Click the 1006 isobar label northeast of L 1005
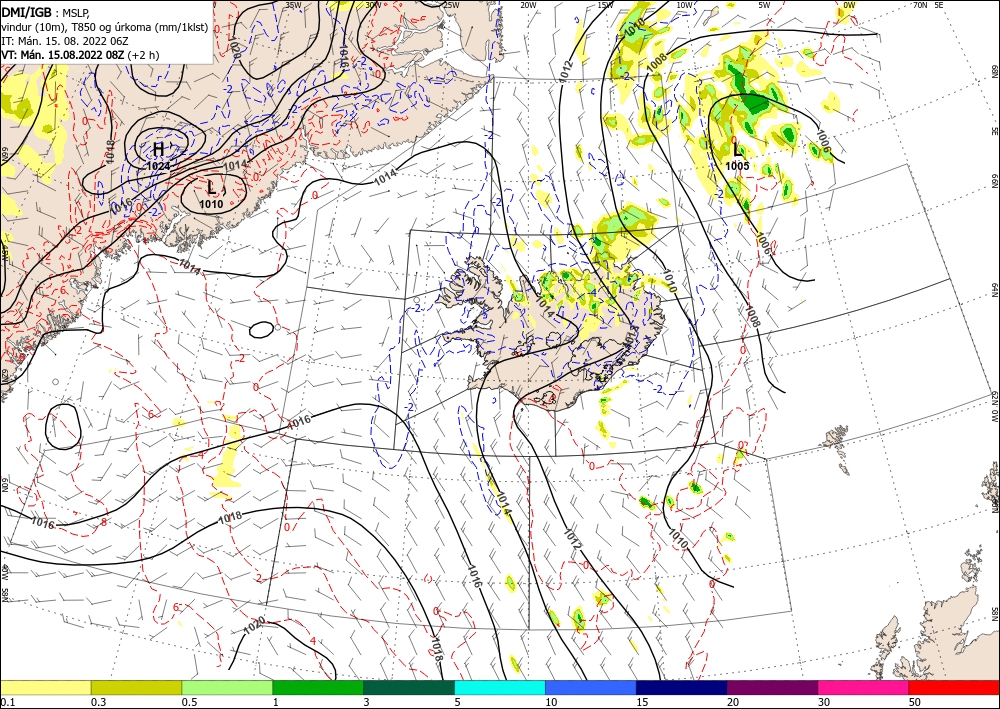Viewport: 1000px width, 709px height. (x=824, y=141)
